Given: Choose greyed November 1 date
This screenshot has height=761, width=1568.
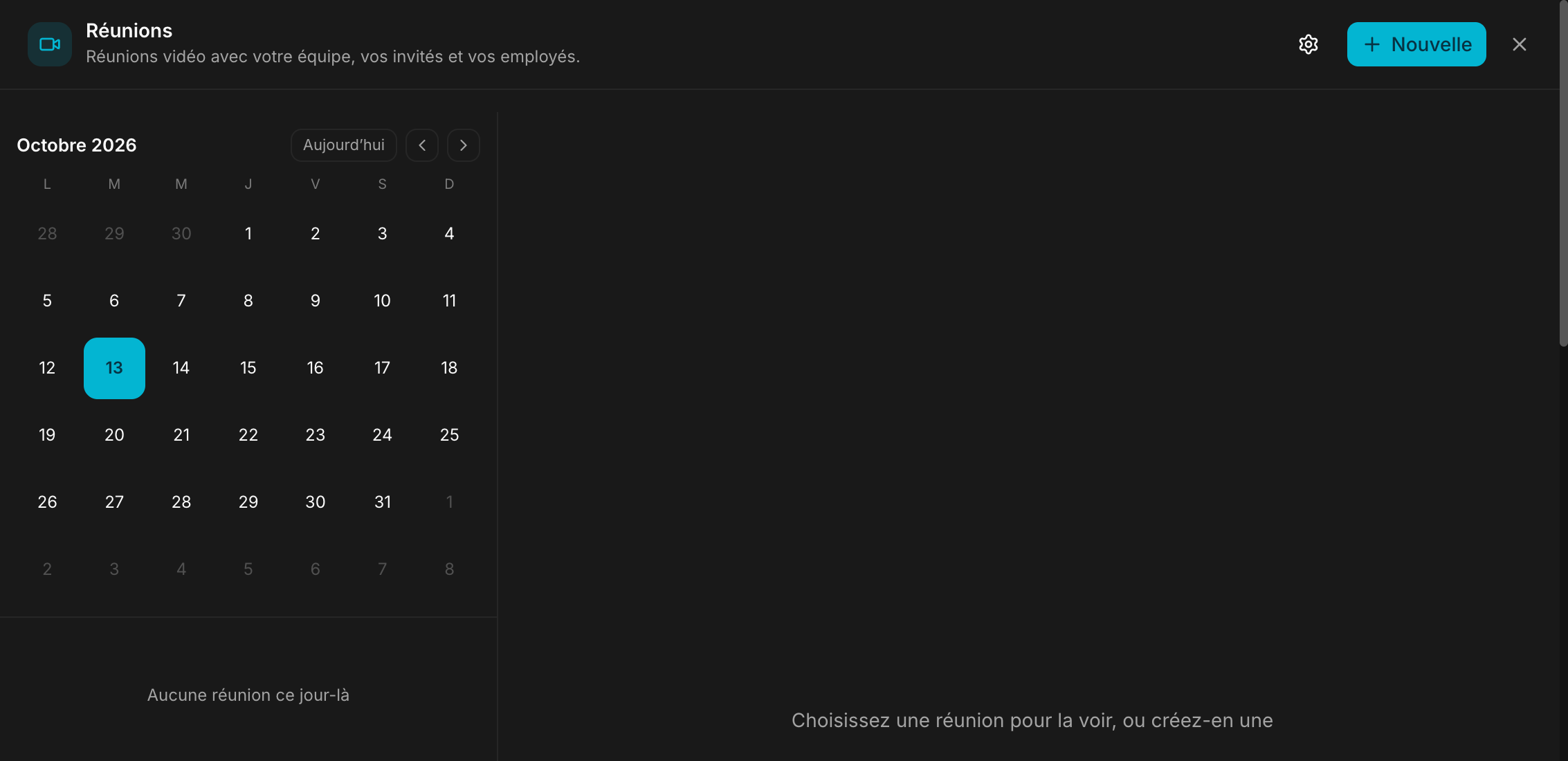Looking at the screenshot, I should [x=450, y=502].
